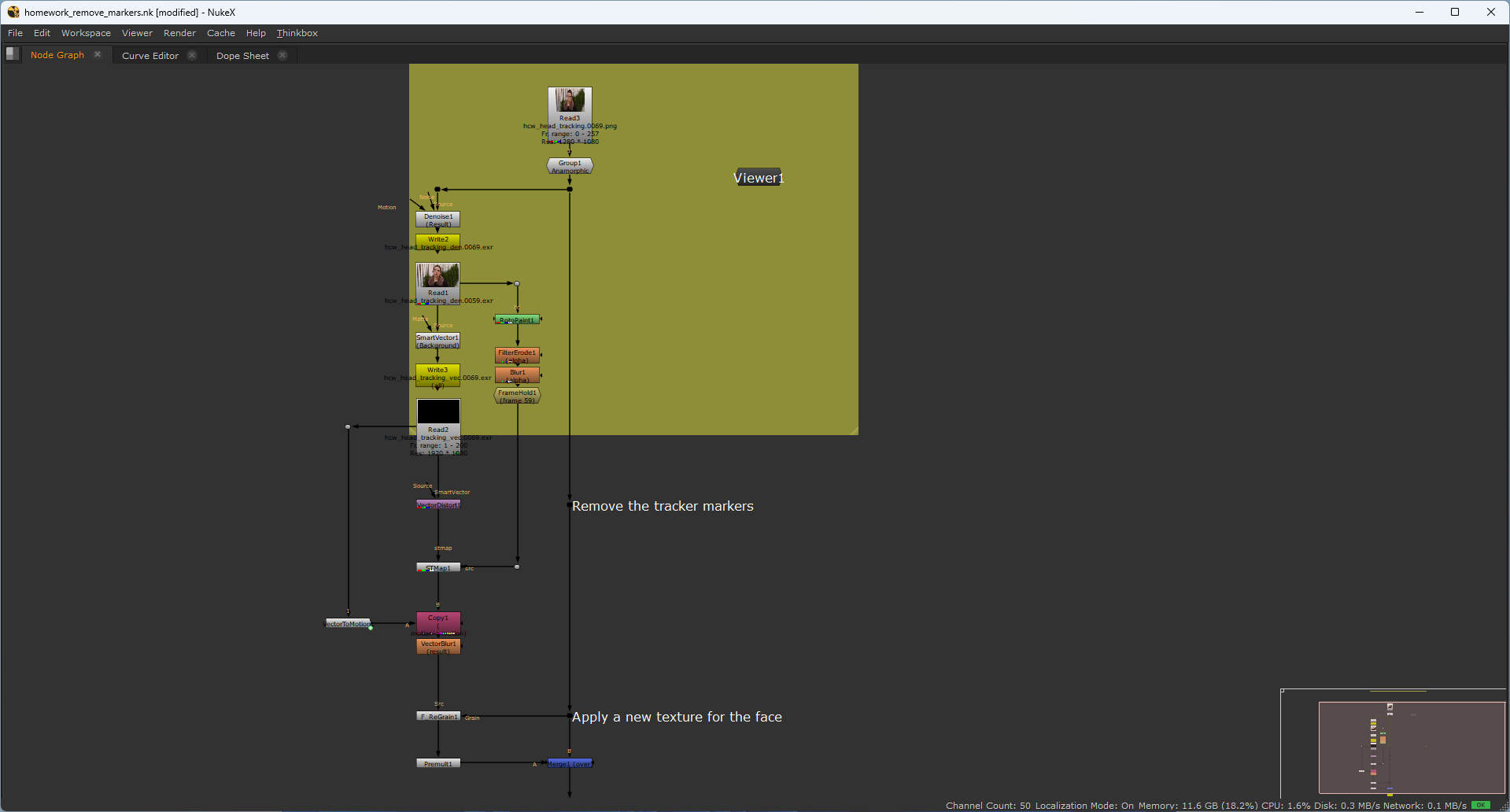Click the node graph minimap overview
This screenshot has height=812, width=1510.
(x=1411, y=747)
